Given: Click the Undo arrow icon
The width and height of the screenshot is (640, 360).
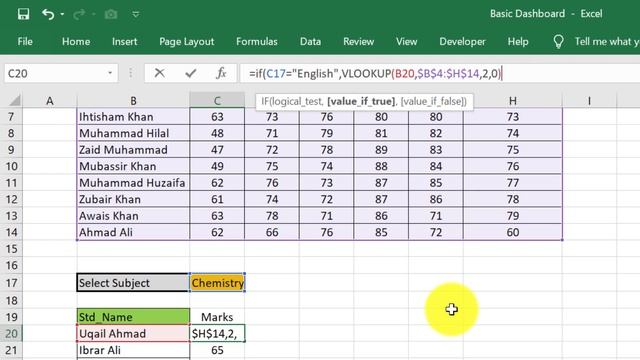Looking at the screenshot, I should point(48,14).
